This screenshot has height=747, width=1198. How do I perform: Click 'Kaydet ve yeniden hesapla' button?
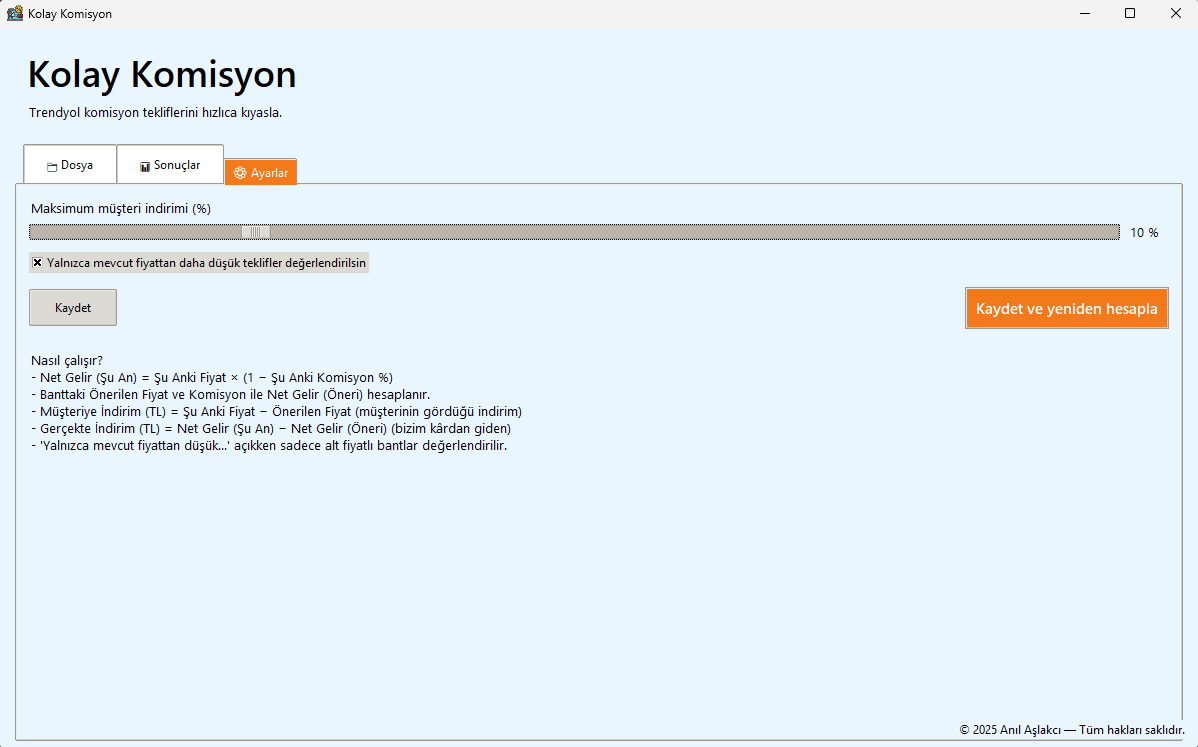(1067, 309)
